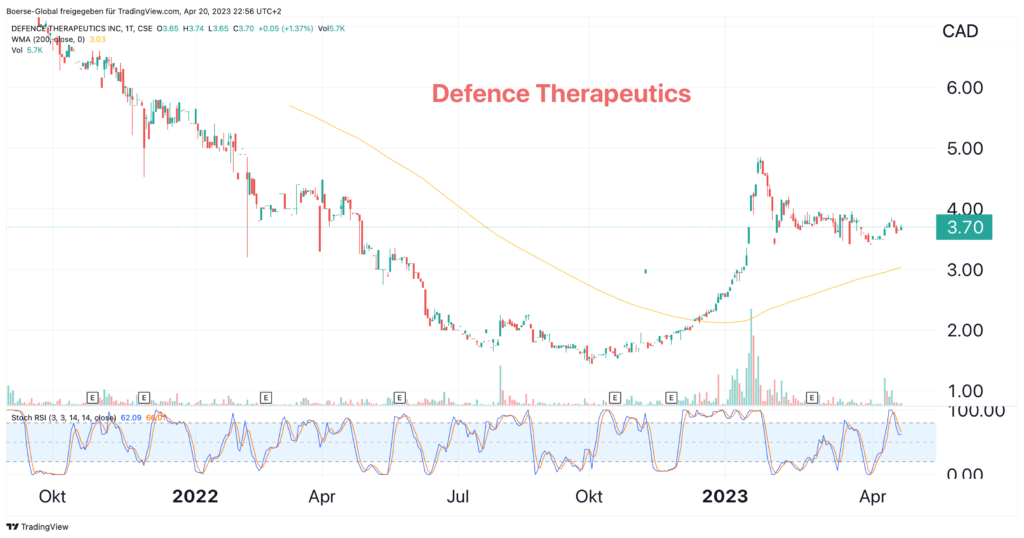
Task: Click the orange Stoch RSI value 66.01
Action: point(156,417)
